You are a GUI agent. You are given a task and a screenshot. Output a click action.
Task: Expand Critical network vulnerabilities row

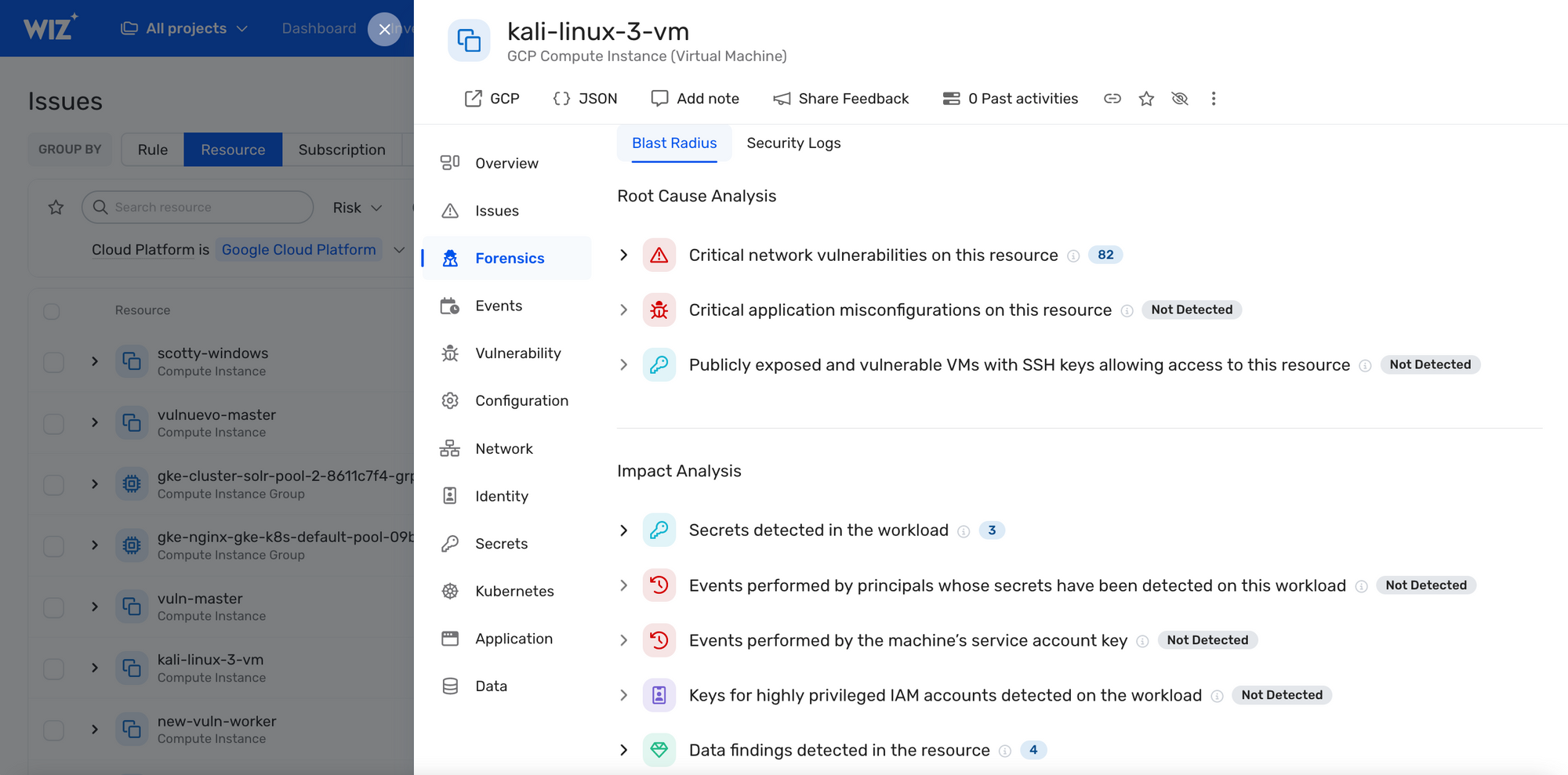[623, 255]
